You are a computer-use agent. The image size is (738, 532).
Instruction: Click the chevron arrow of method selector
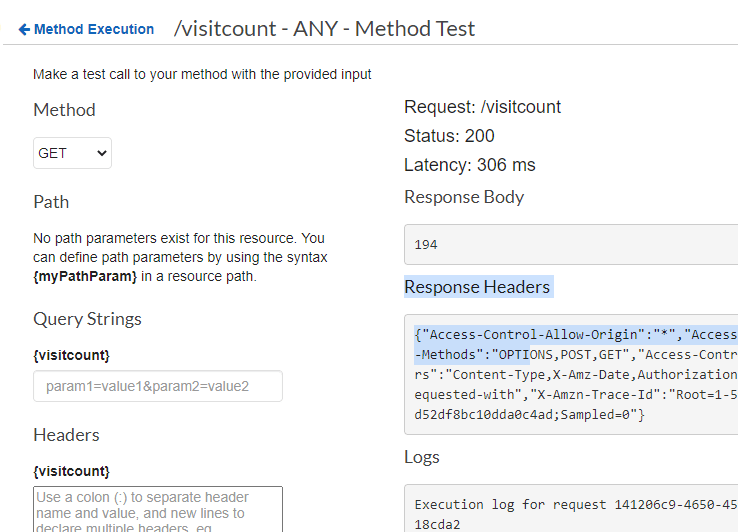pyautogui.click(x=102, y=153)
